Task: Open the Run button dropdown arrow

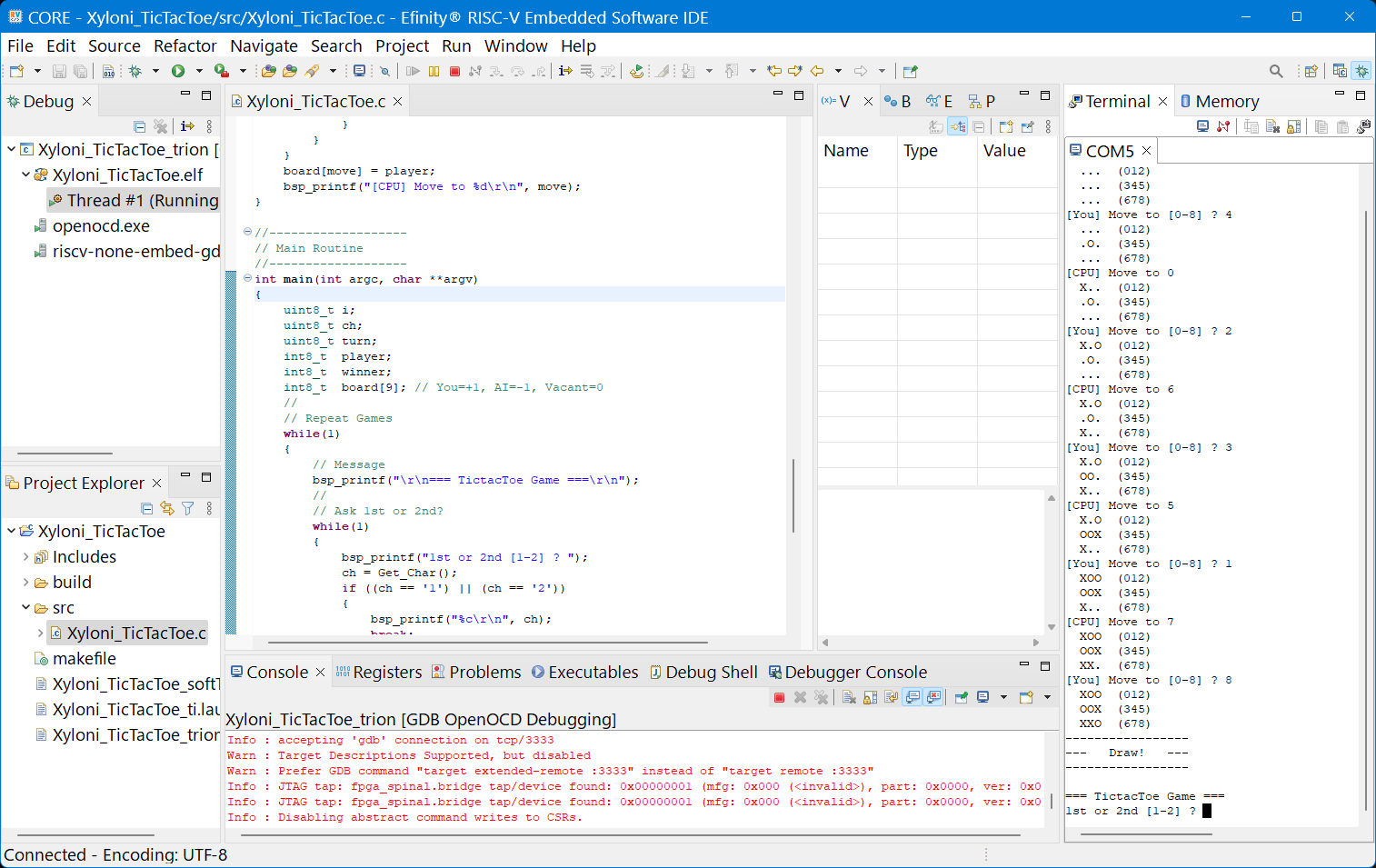Action: (x=199, y=71)
